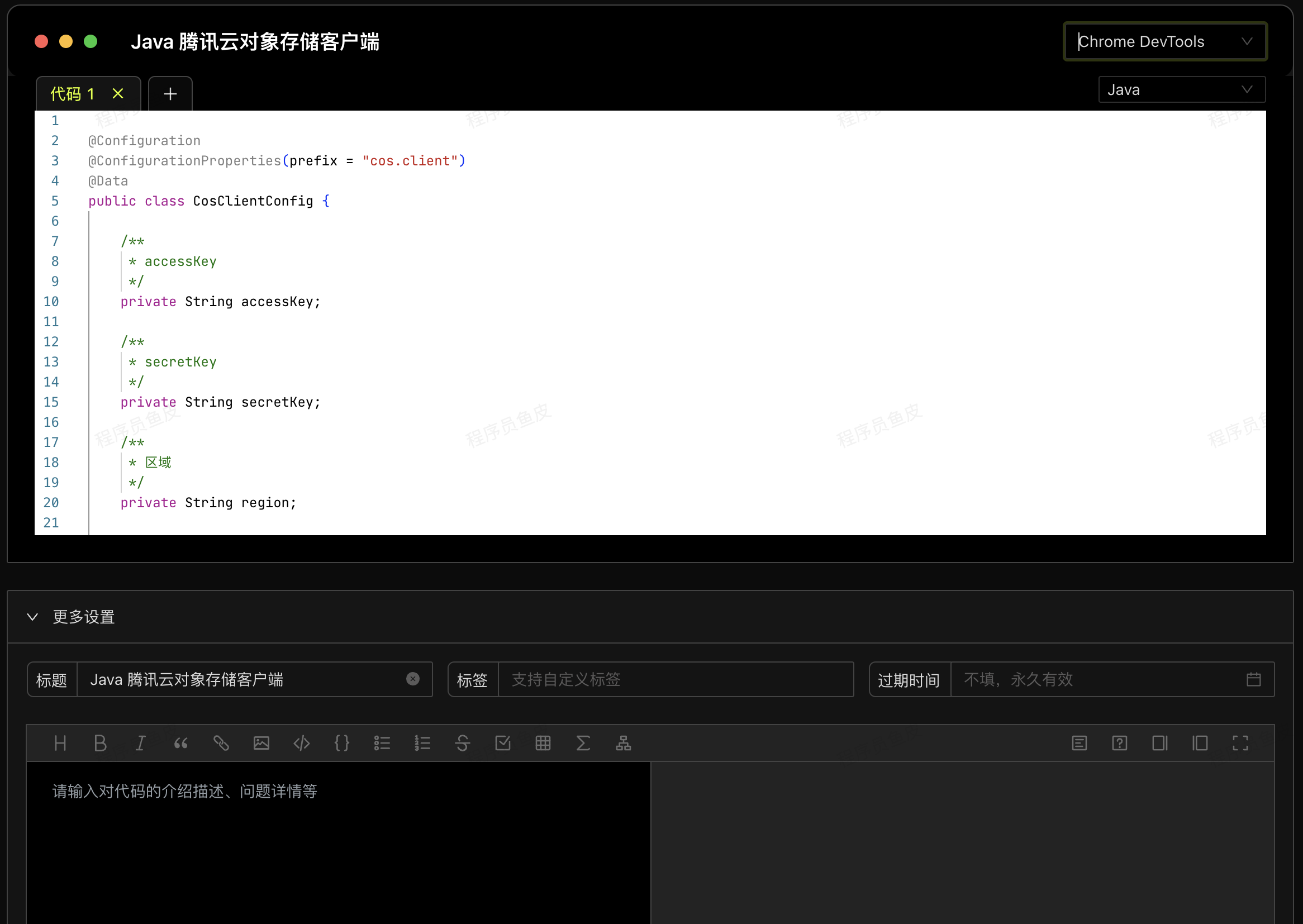Insert a hyperlink via link icon
This screenshot has width=1303, height=924.
(221, 743)
